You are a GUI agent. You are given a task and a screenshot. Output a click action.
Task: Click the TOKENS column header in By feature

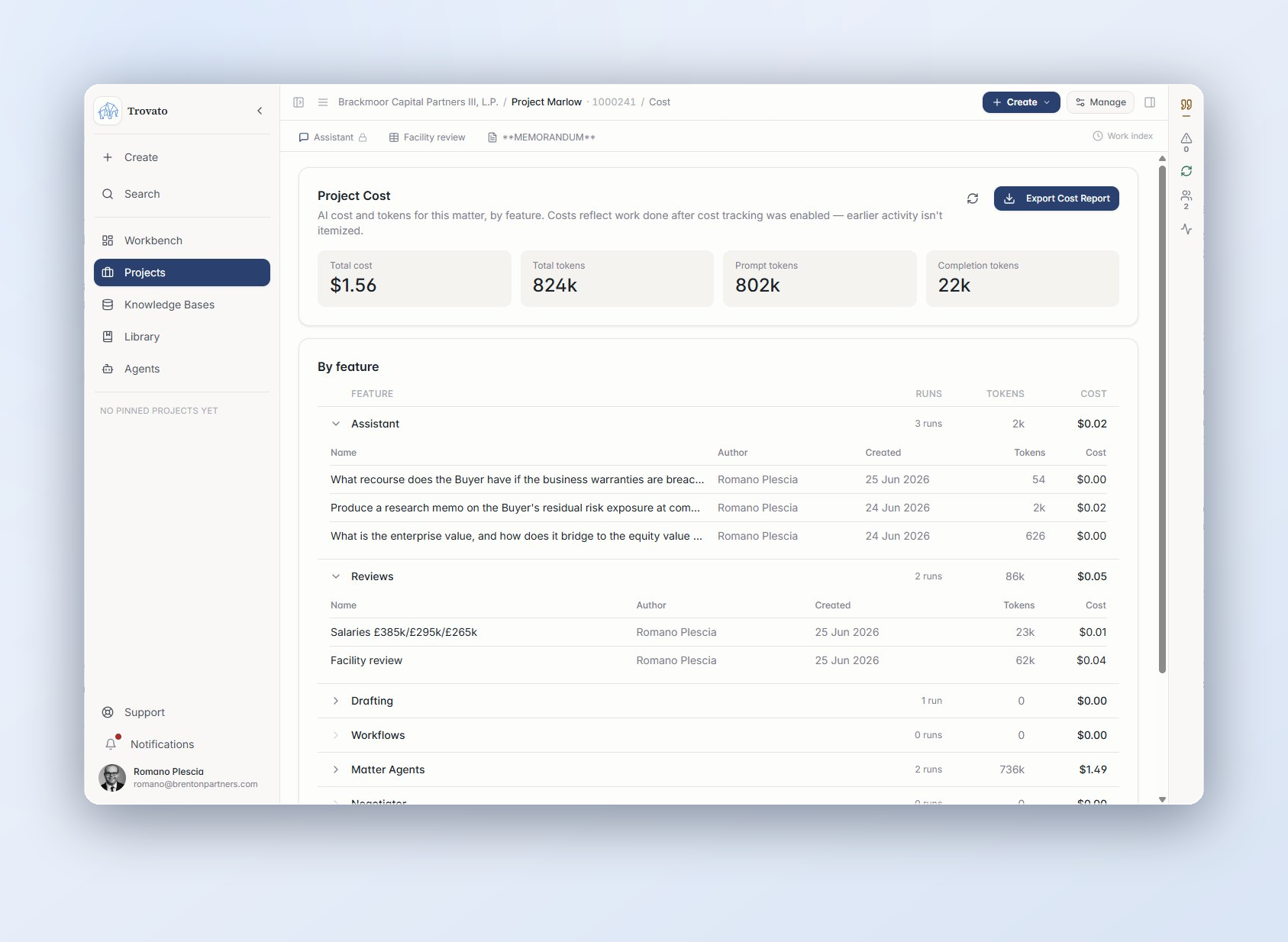coord(1005,394)
